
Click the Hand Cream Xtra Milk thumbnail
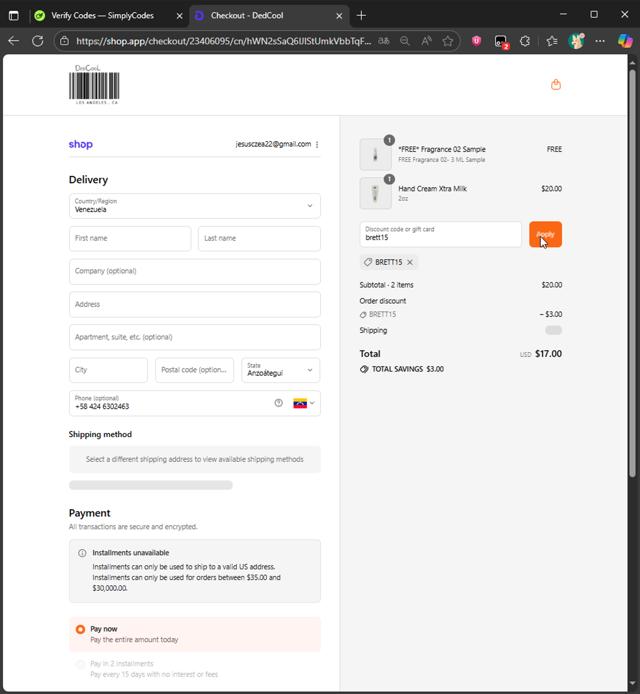(x=375, y=193)
